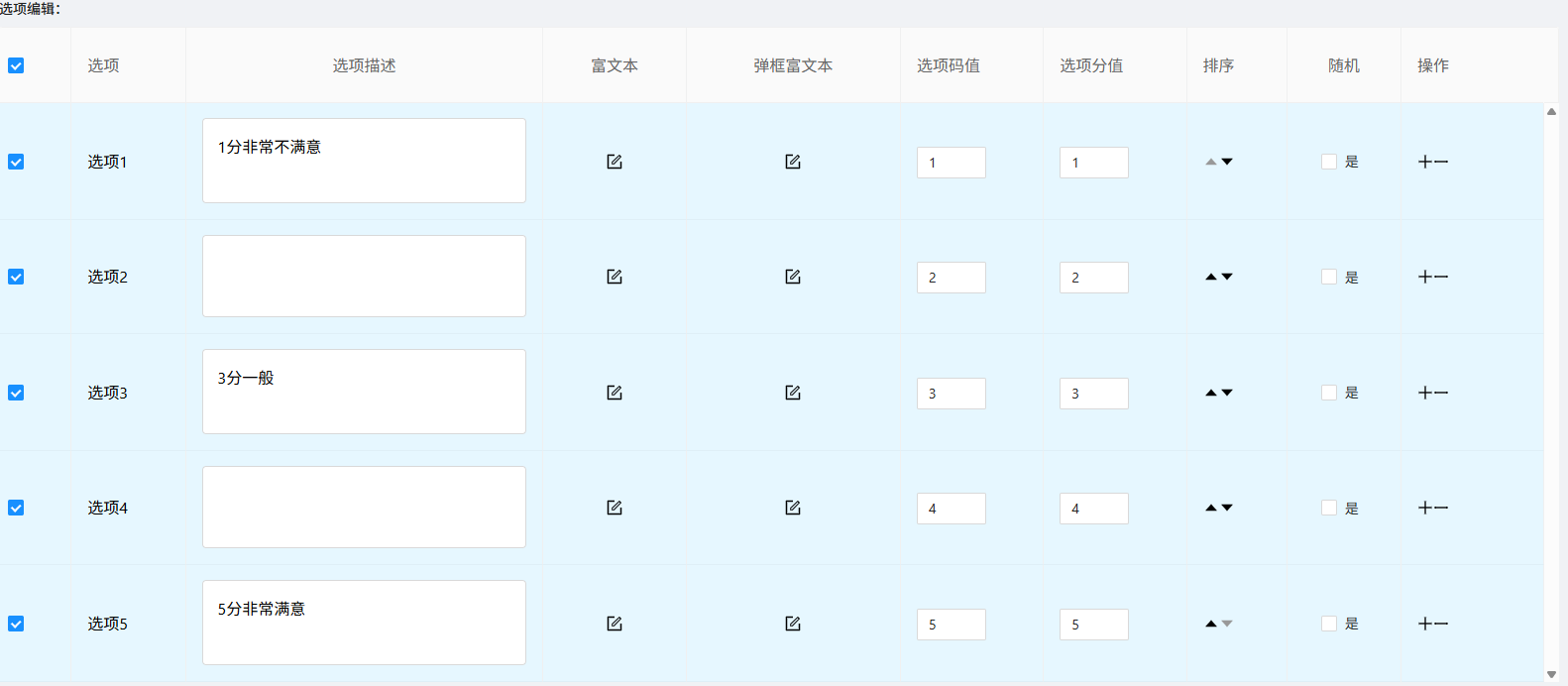Move 选项3 down with sort arrow
This screenshot has width=1568, height=686.
(x=1227, y=393)
